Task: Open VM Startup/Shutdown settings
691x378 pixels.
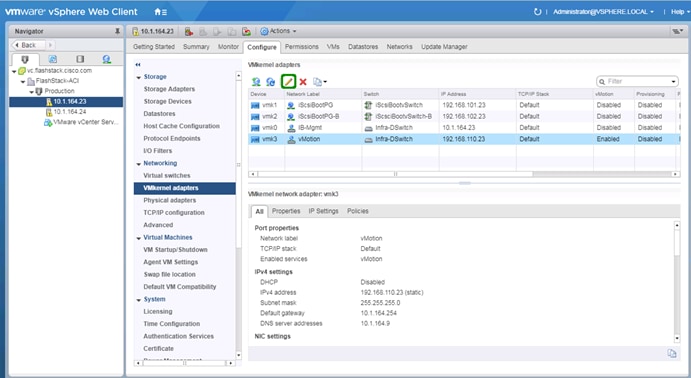Action: click(x=175, y=250)
